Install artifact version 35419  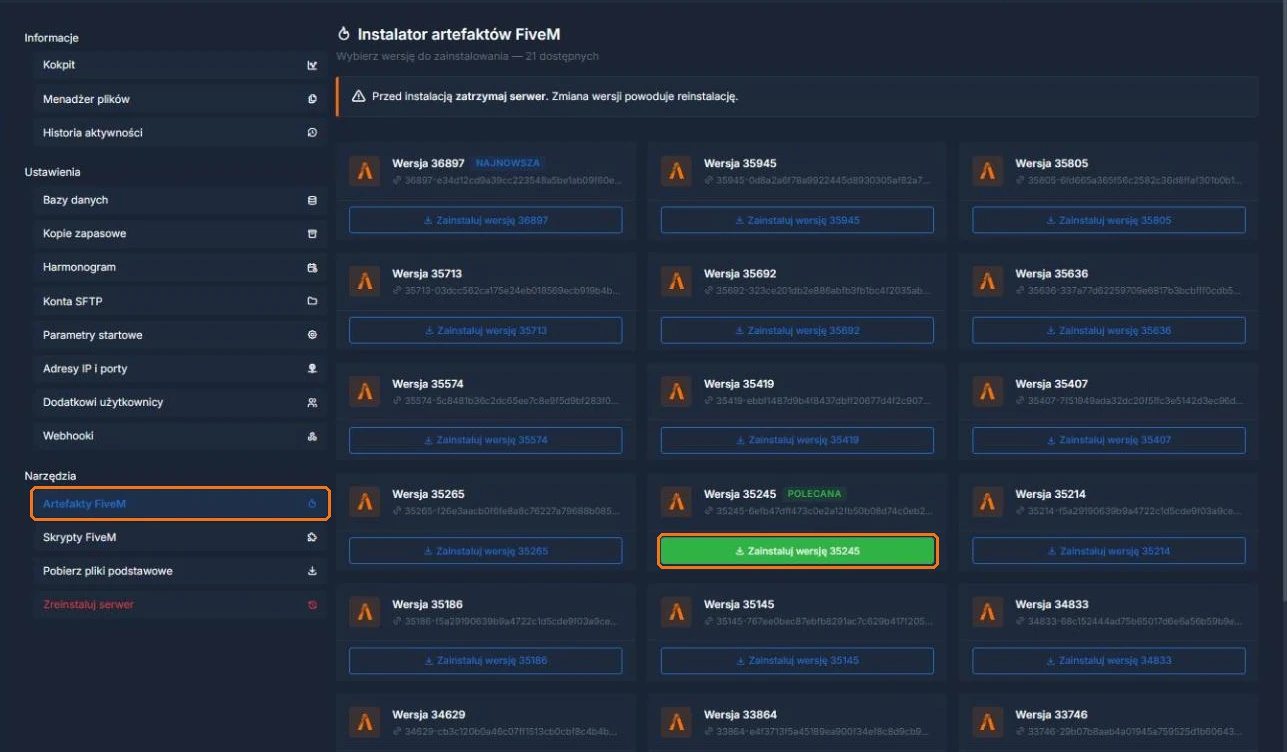(797, 440)
